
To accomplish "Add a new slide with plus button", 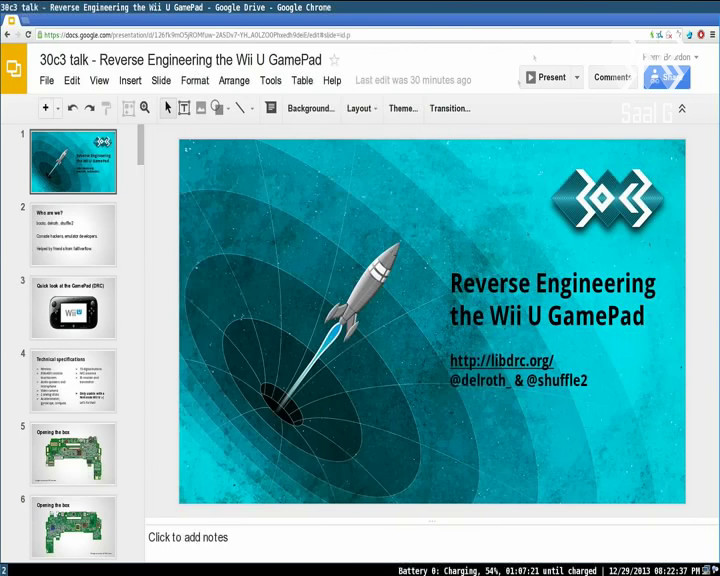I will point(45,108).
